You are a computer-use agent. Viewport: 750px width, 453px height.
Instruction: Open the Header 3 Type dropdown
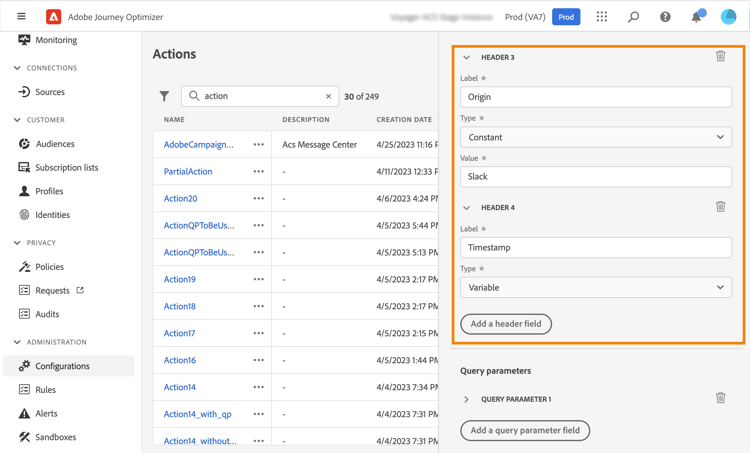coord(595,137)
